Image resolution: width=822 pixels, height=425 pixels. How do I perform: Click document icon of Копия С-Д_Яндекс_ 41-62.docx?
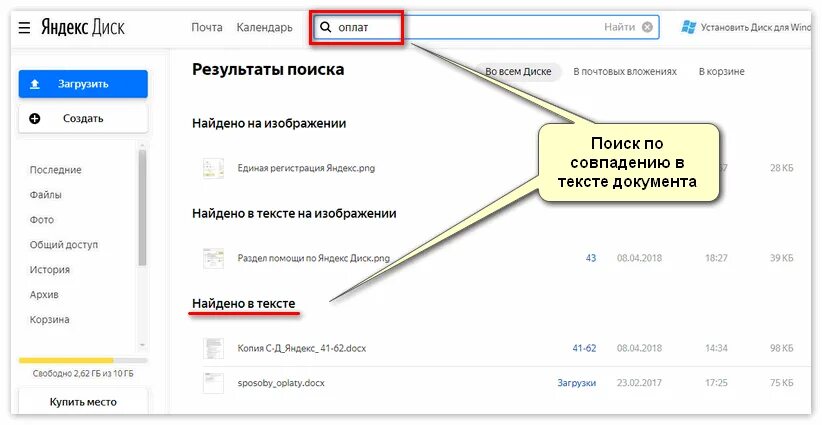pyautogui.click(x=213, y=348)
